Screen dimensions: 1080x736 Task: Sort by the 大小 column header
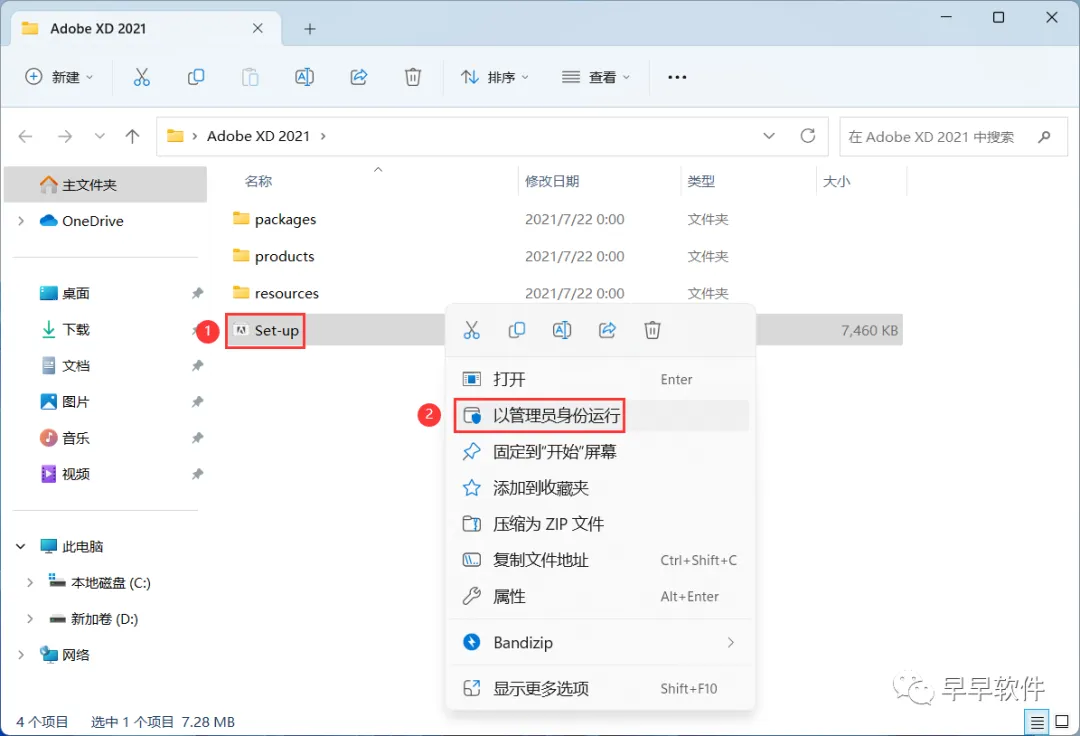[x=836, y=182]
